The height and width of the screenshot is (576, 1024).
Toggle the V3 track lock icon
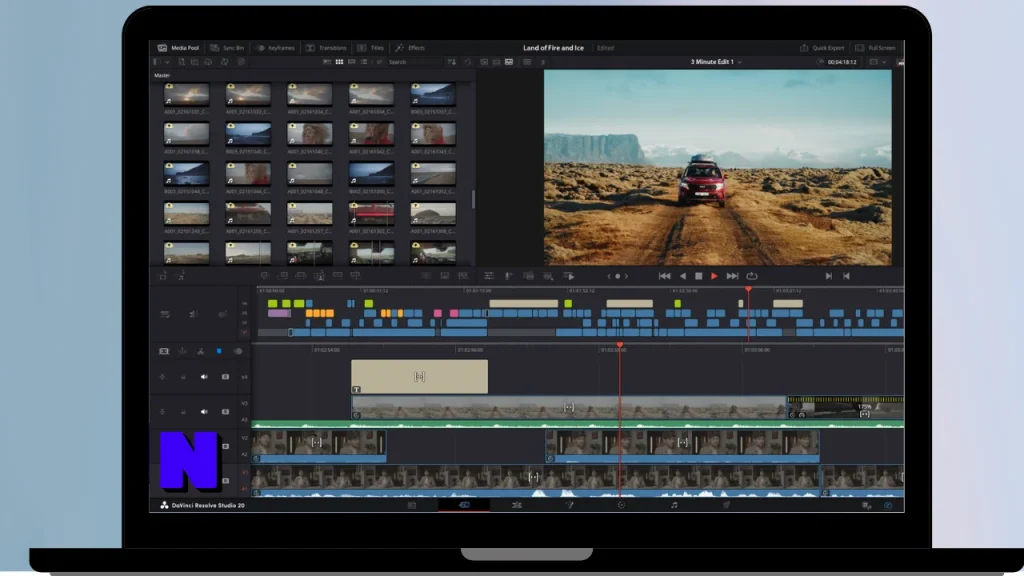click(183, 412)
